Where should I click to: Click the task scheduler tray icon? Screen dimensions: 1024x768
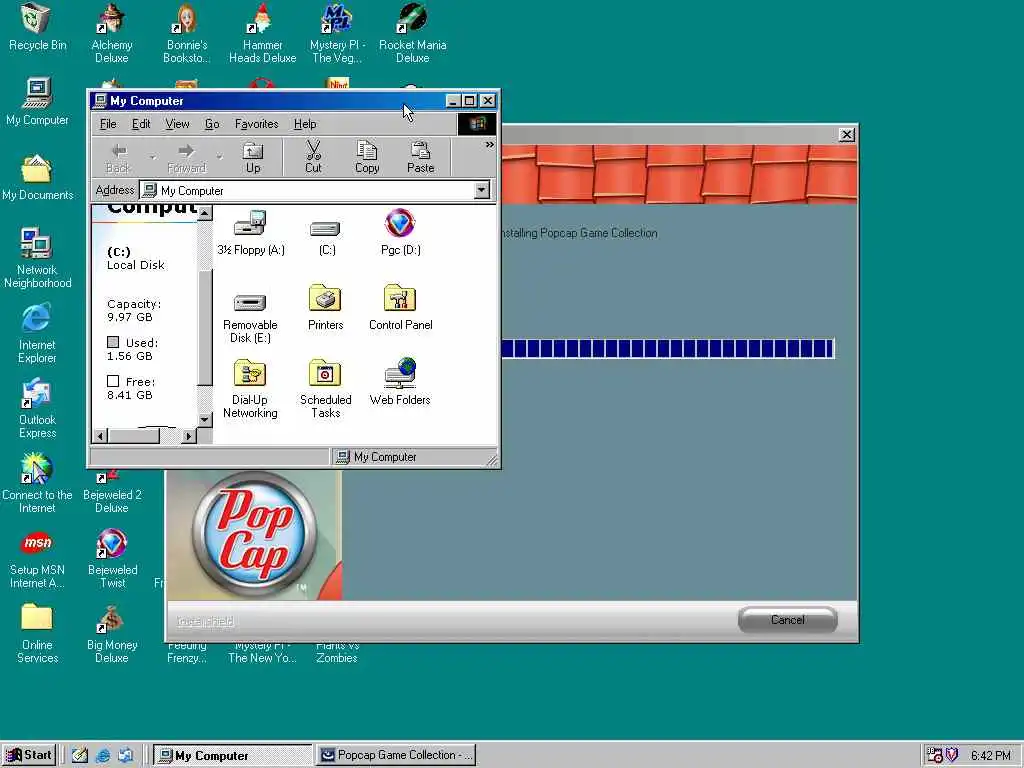[935, 756]
